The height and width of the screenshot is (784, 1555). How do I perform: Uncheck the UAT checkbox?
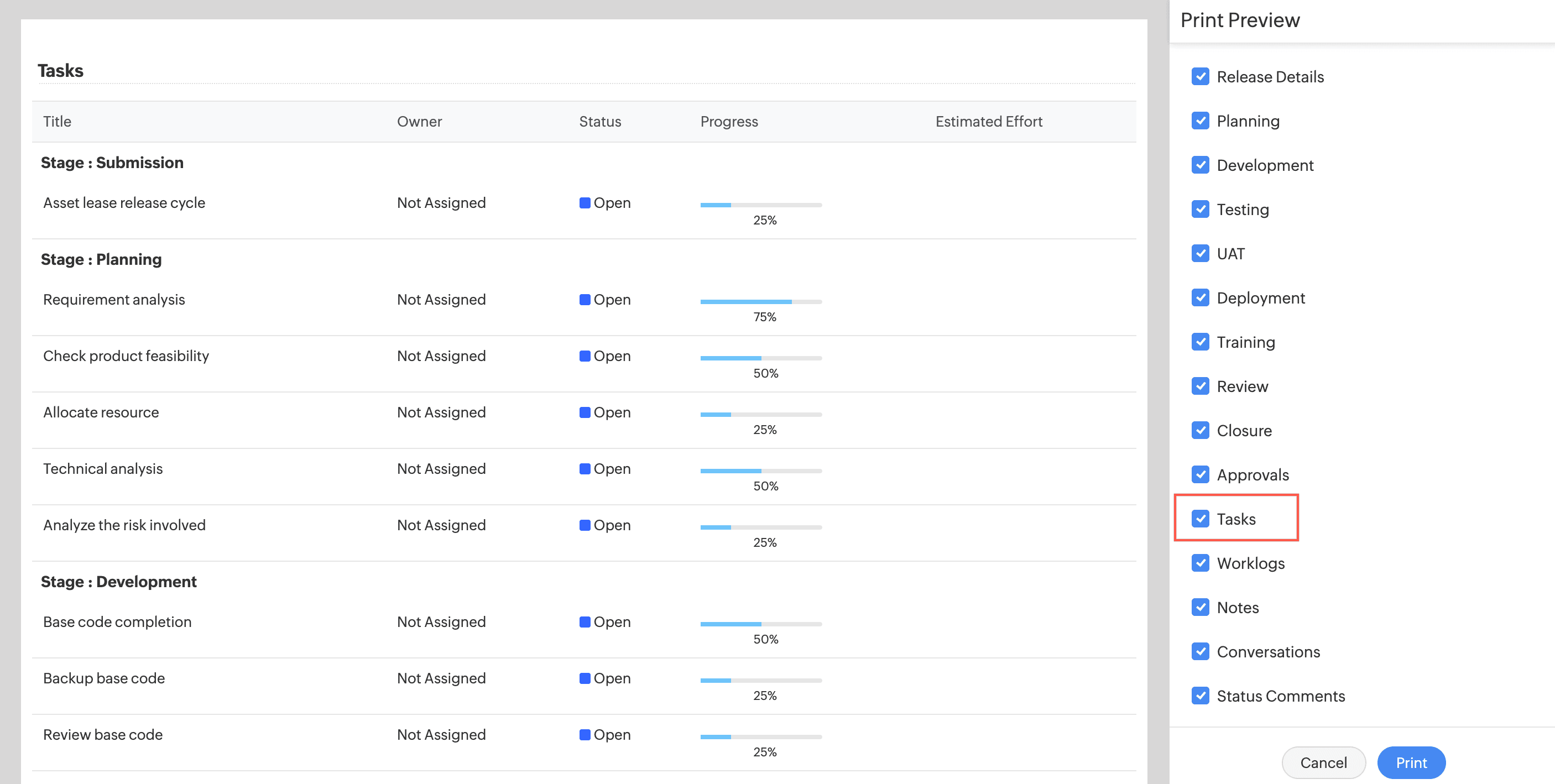coord(1200,253)
